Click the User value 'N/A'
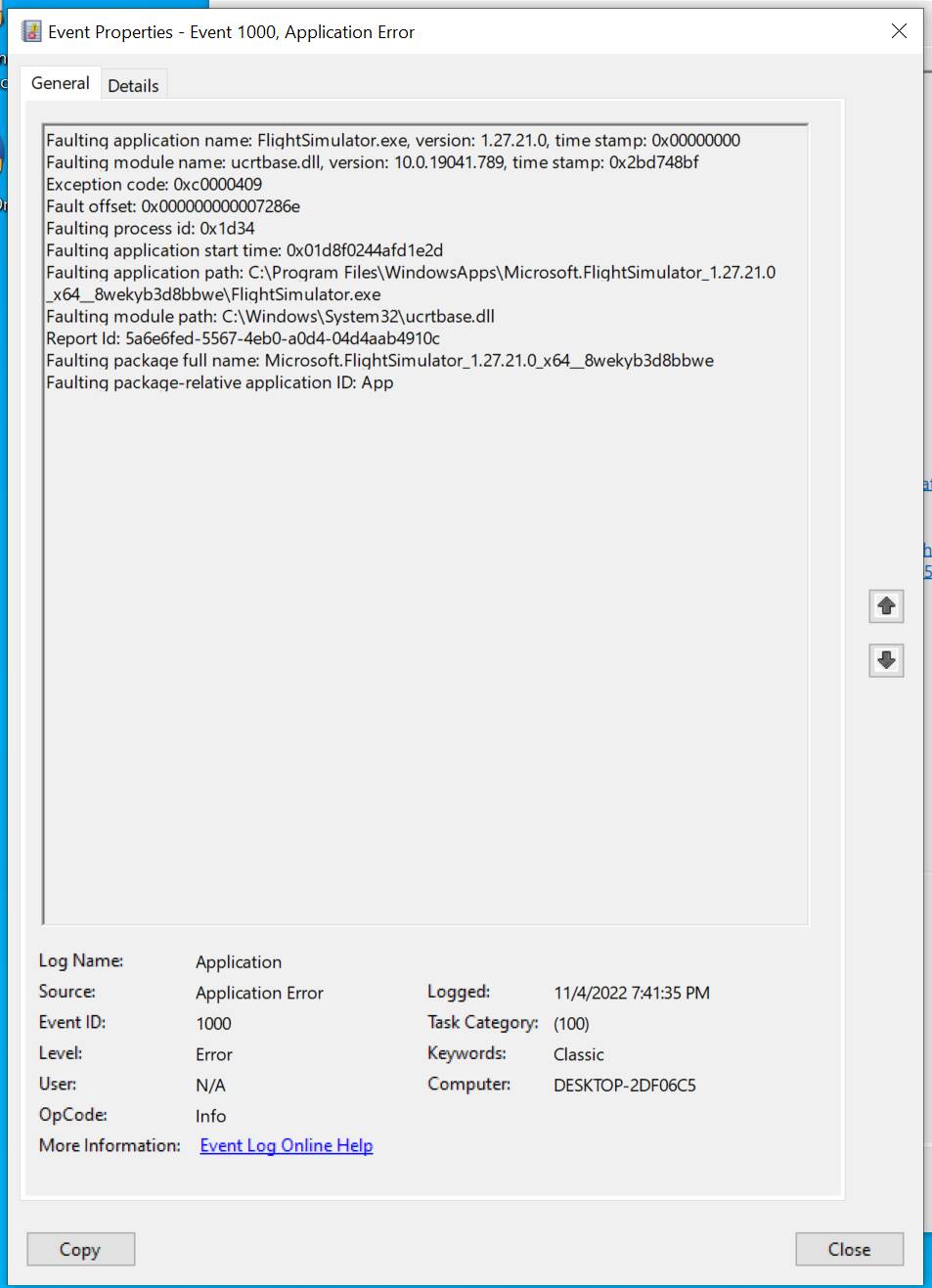 210,1086
